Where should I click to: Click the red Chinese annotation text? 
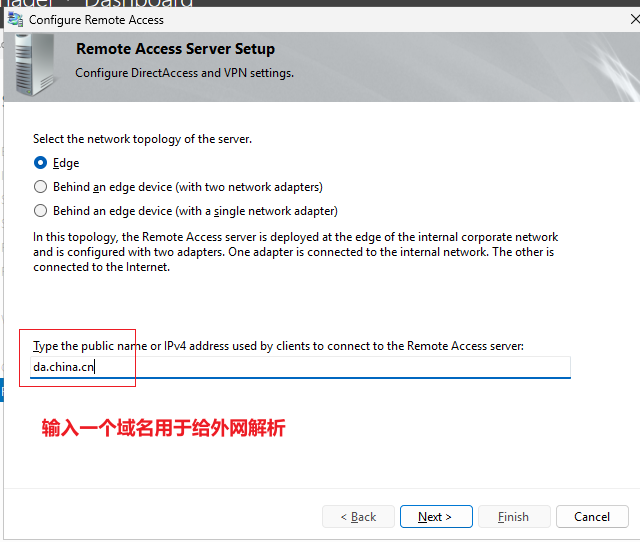pos(163,428)
